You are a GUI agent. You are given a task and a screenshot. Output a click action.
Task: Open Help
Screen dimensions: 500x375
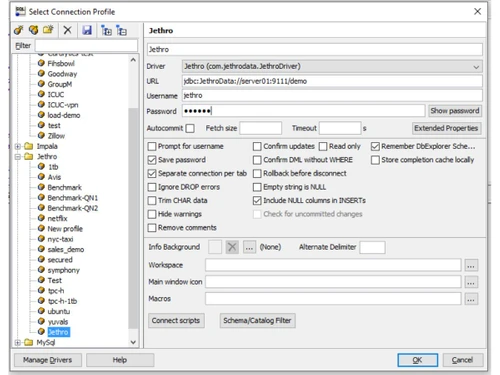coord(120,360)
